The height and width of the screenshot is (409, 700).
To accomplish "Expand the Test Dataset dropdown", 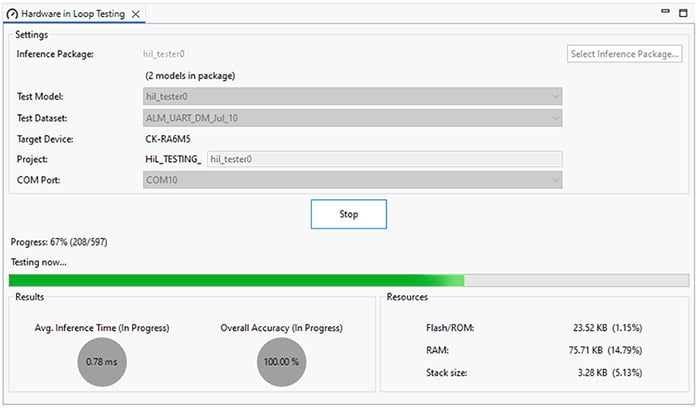I will pos(352,118).
